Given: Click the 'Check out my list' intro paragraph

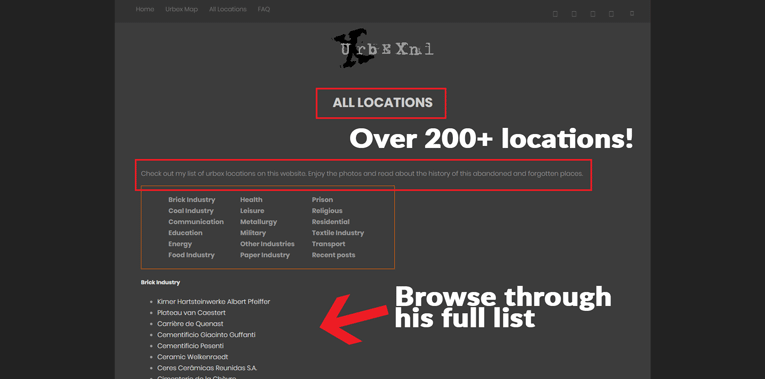Looking at the screenshot, I should click(x=362, y=174).
